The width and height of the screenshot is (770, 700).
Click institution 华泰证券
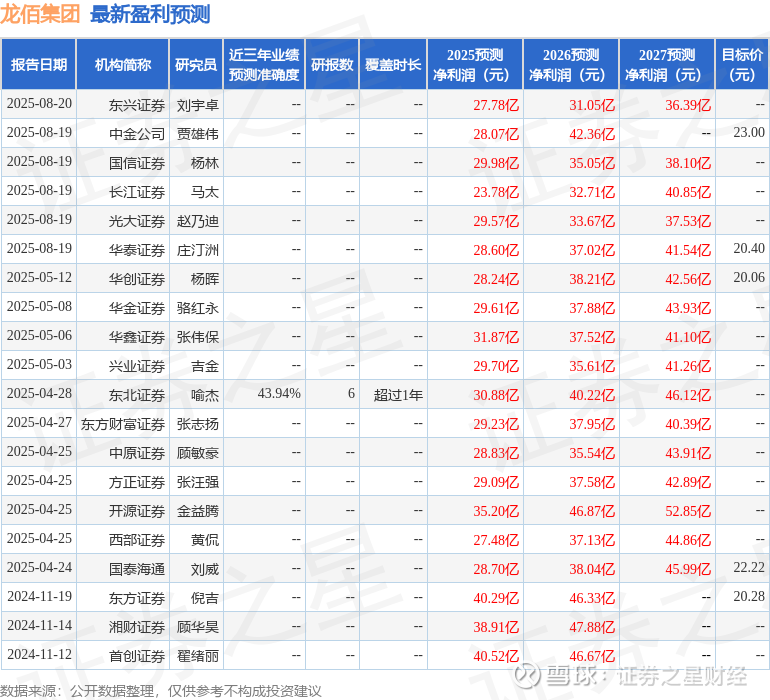[x=137, y=250]
